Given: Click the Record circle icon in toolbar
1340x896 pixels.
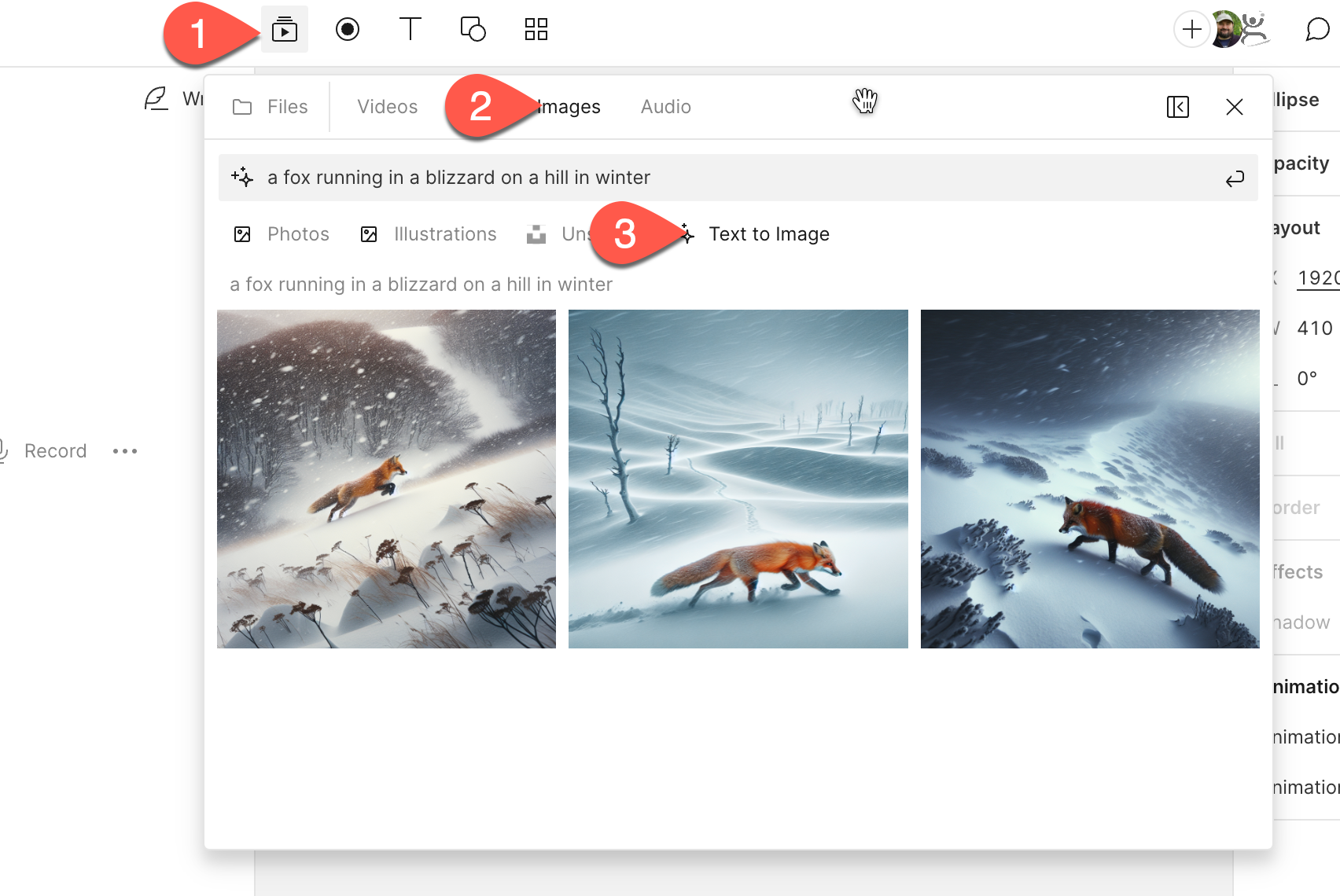Looking at the screenshot, I should click(x=347, y=30).
